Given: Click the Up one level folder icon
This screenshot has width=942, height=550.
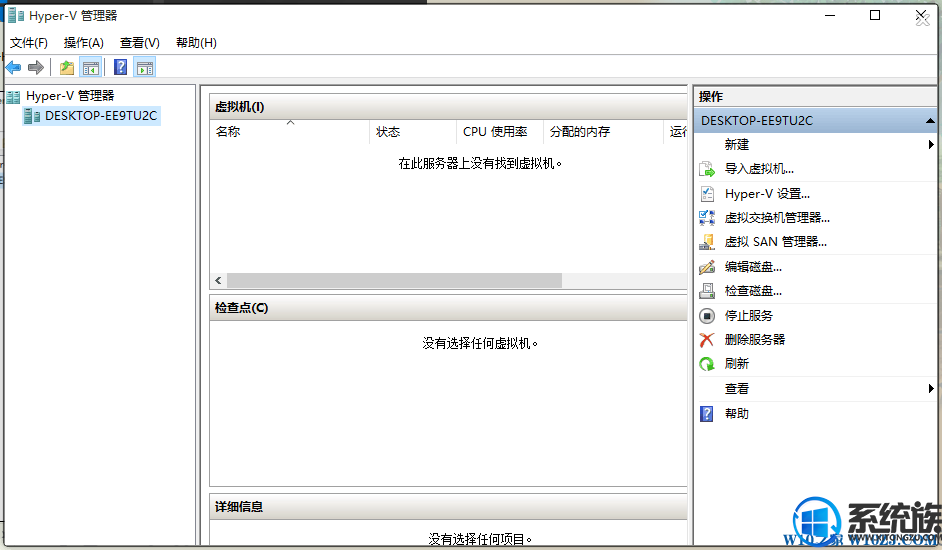Looking at the screenshot, I should tap(67, 67).
